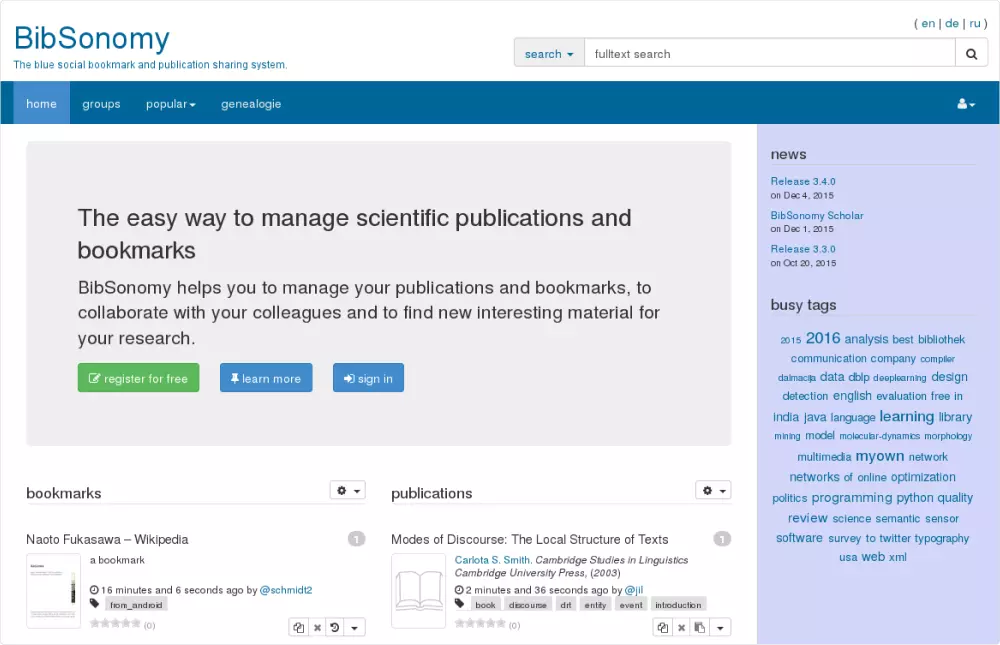Viewport: 1000px width, 645px height.
Task: Click the sign in button
Action: click(369, 378)
